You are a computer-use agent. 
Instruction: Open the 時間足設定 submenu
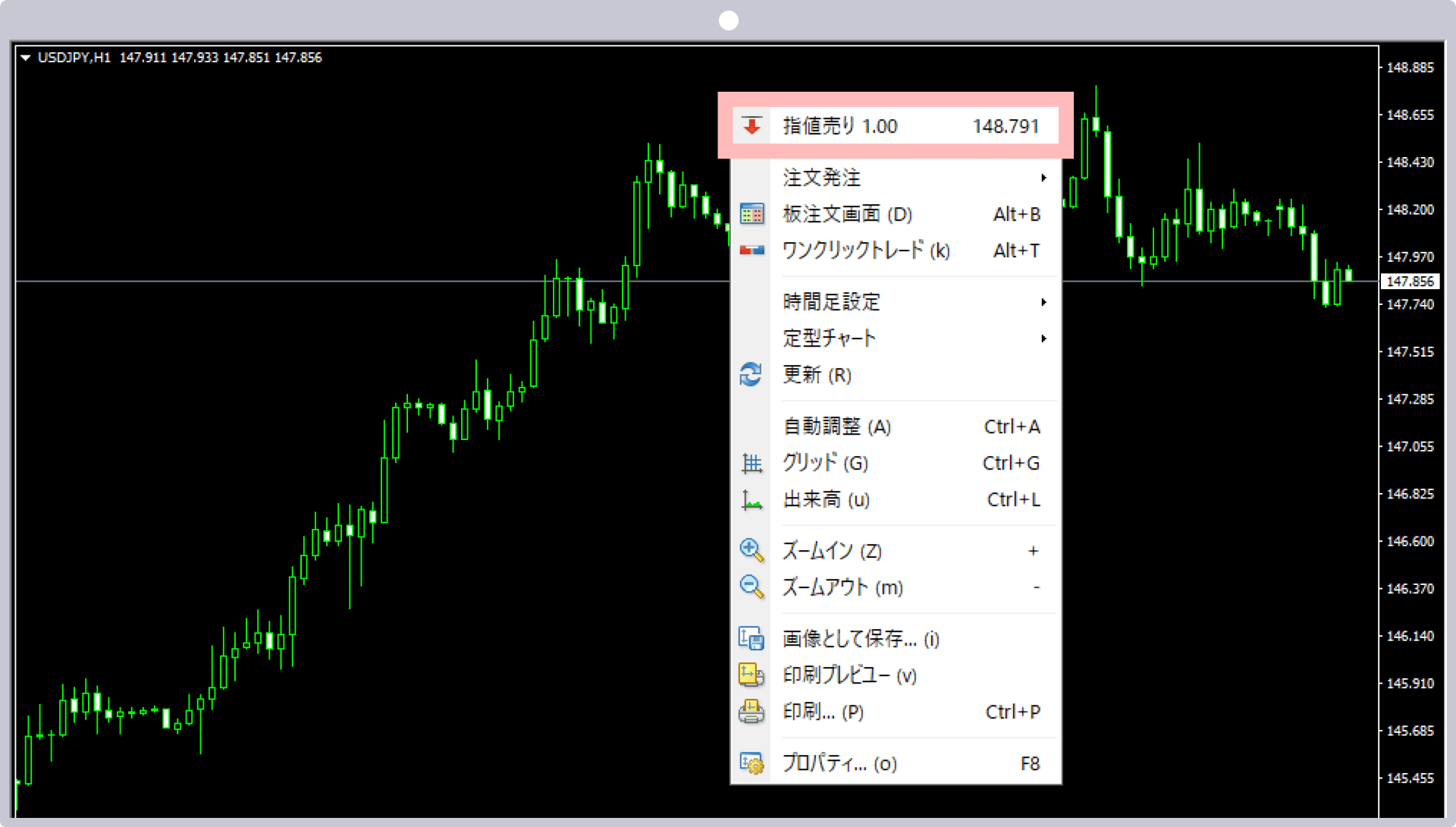point(896,302)
